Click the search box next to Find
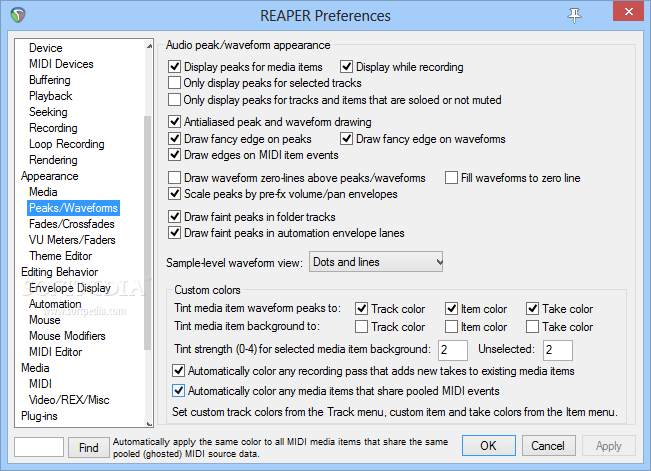This screenshot has height=471, width=651. [x=39, y=447]
